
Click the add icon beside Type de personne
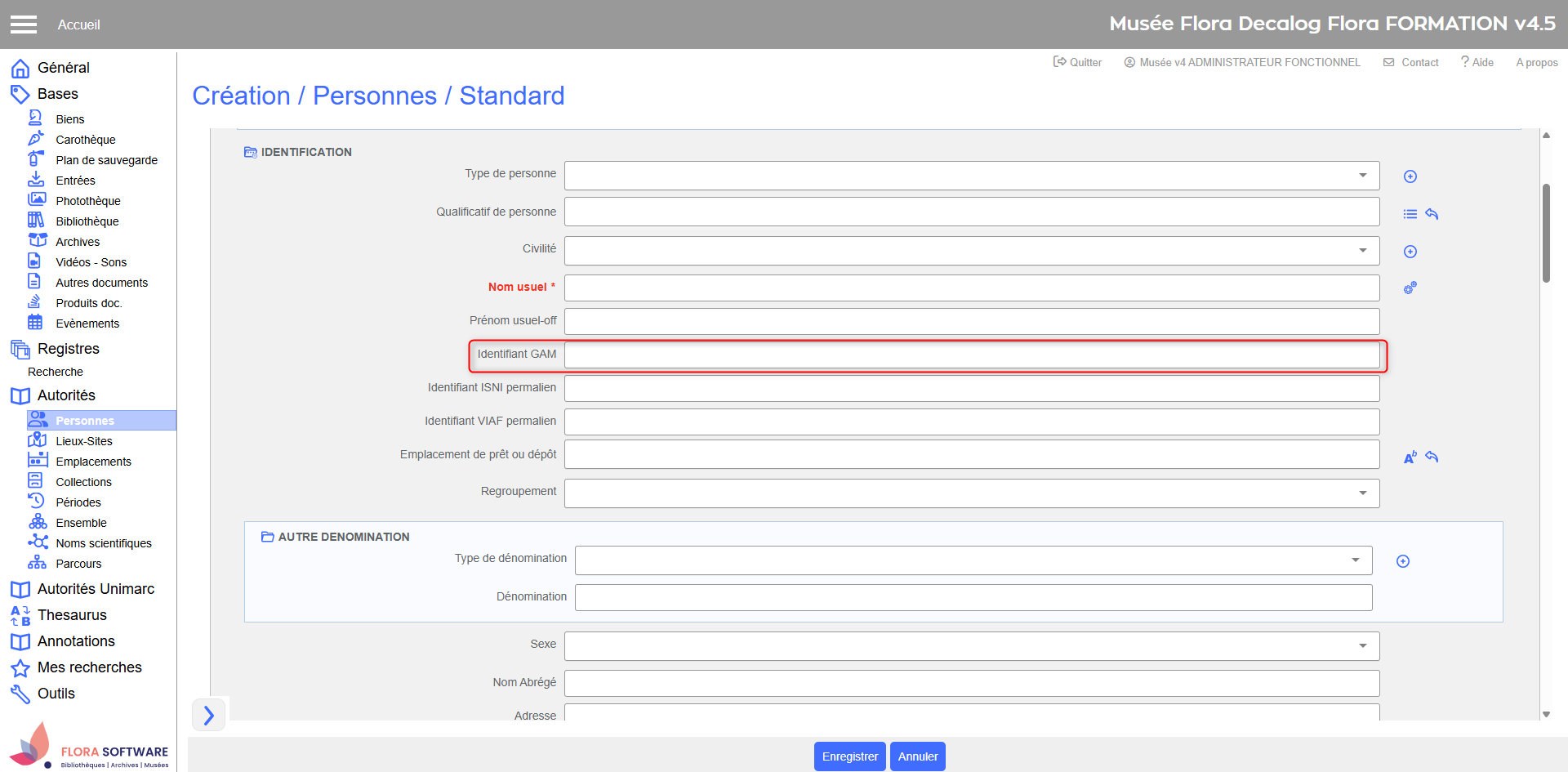click(1410, 176)
